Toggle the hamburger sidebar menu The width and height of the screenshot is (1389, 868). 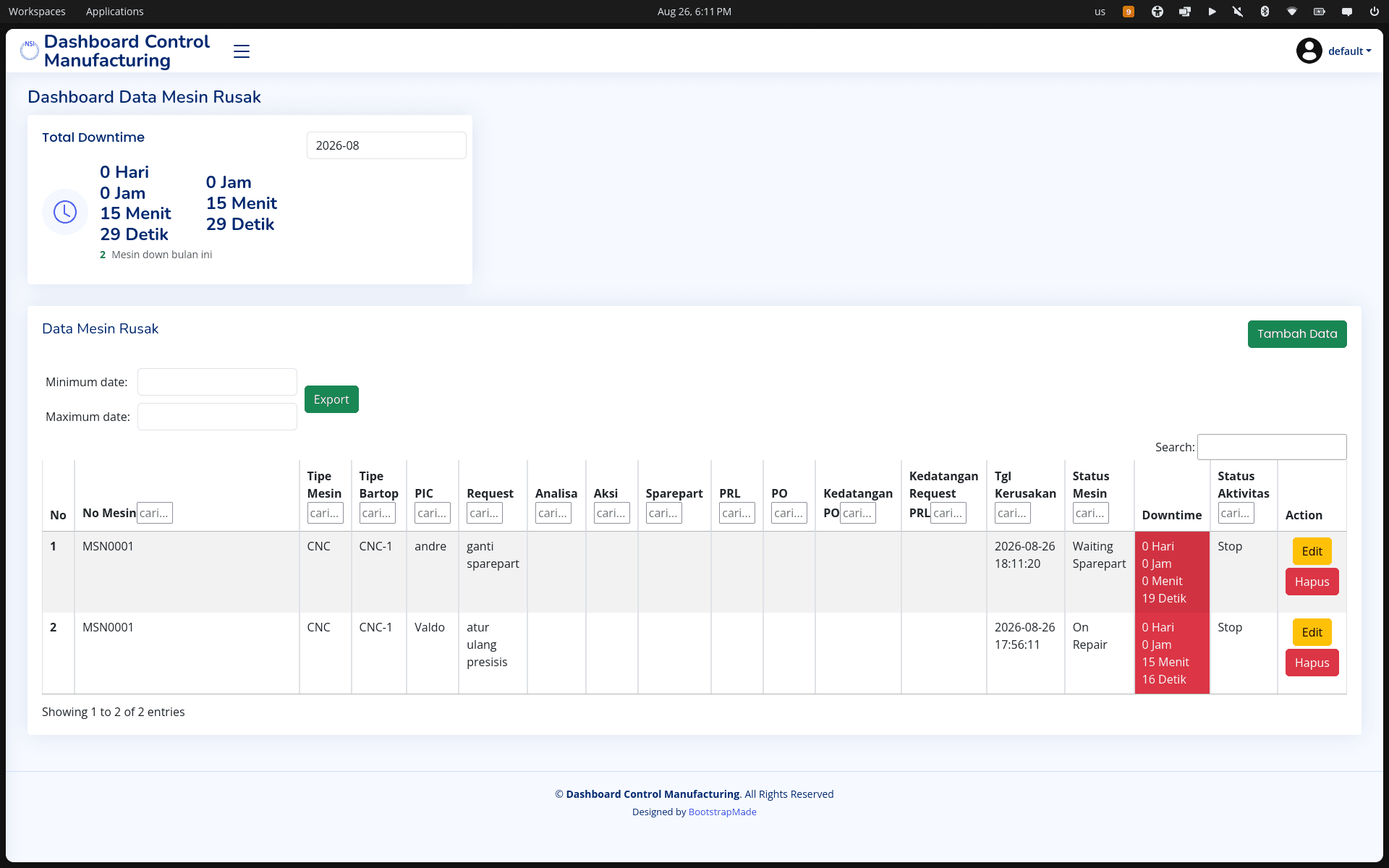coord(242,51)
